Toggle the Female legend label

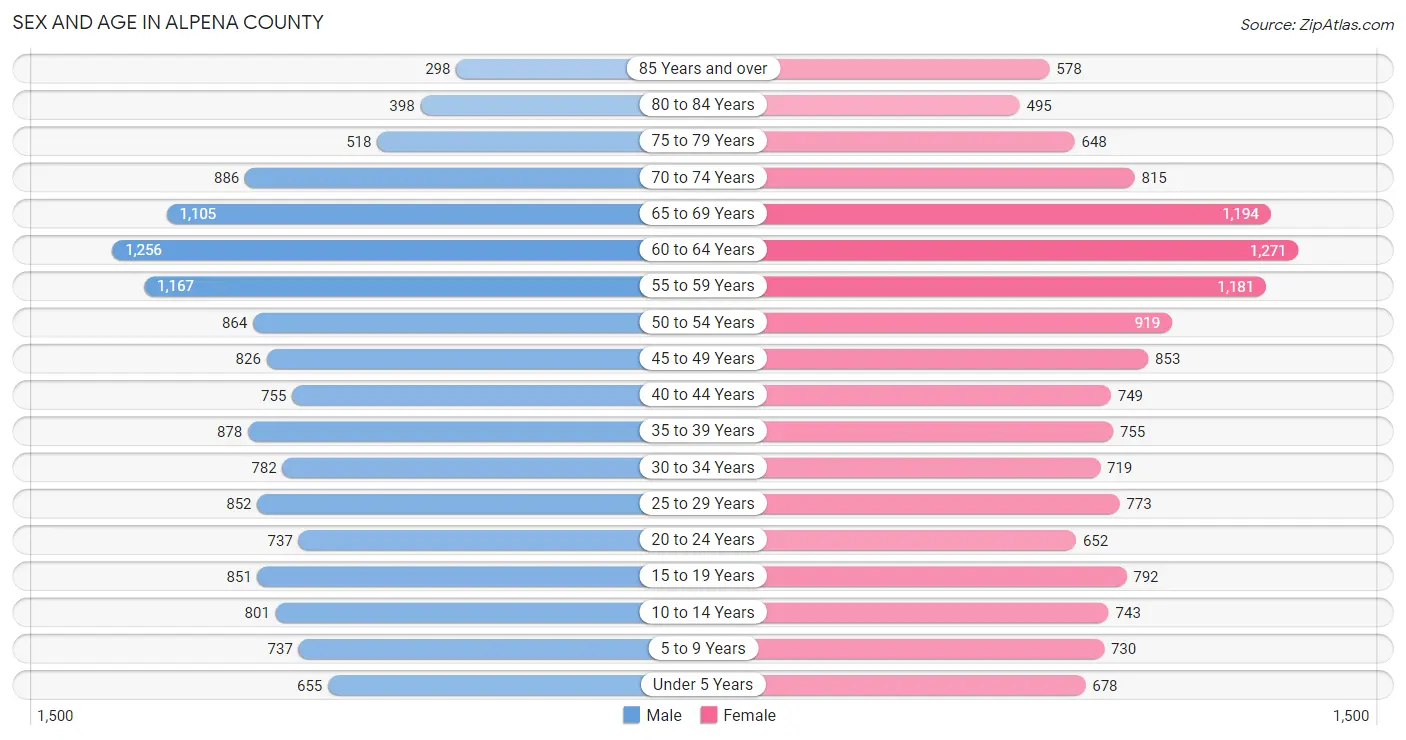pyautogui.click(x=750, y=715)
